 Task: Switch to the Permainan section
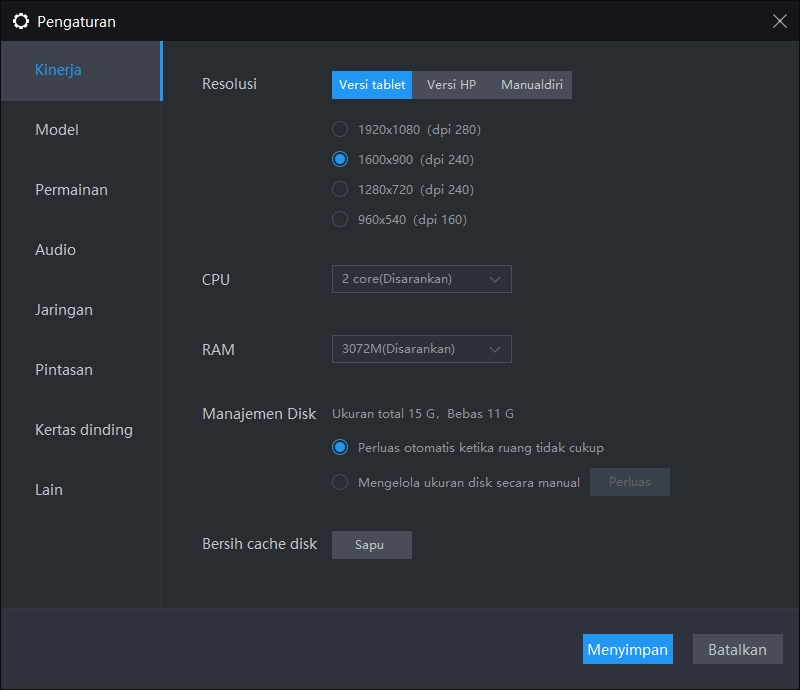tap(70, 190)
